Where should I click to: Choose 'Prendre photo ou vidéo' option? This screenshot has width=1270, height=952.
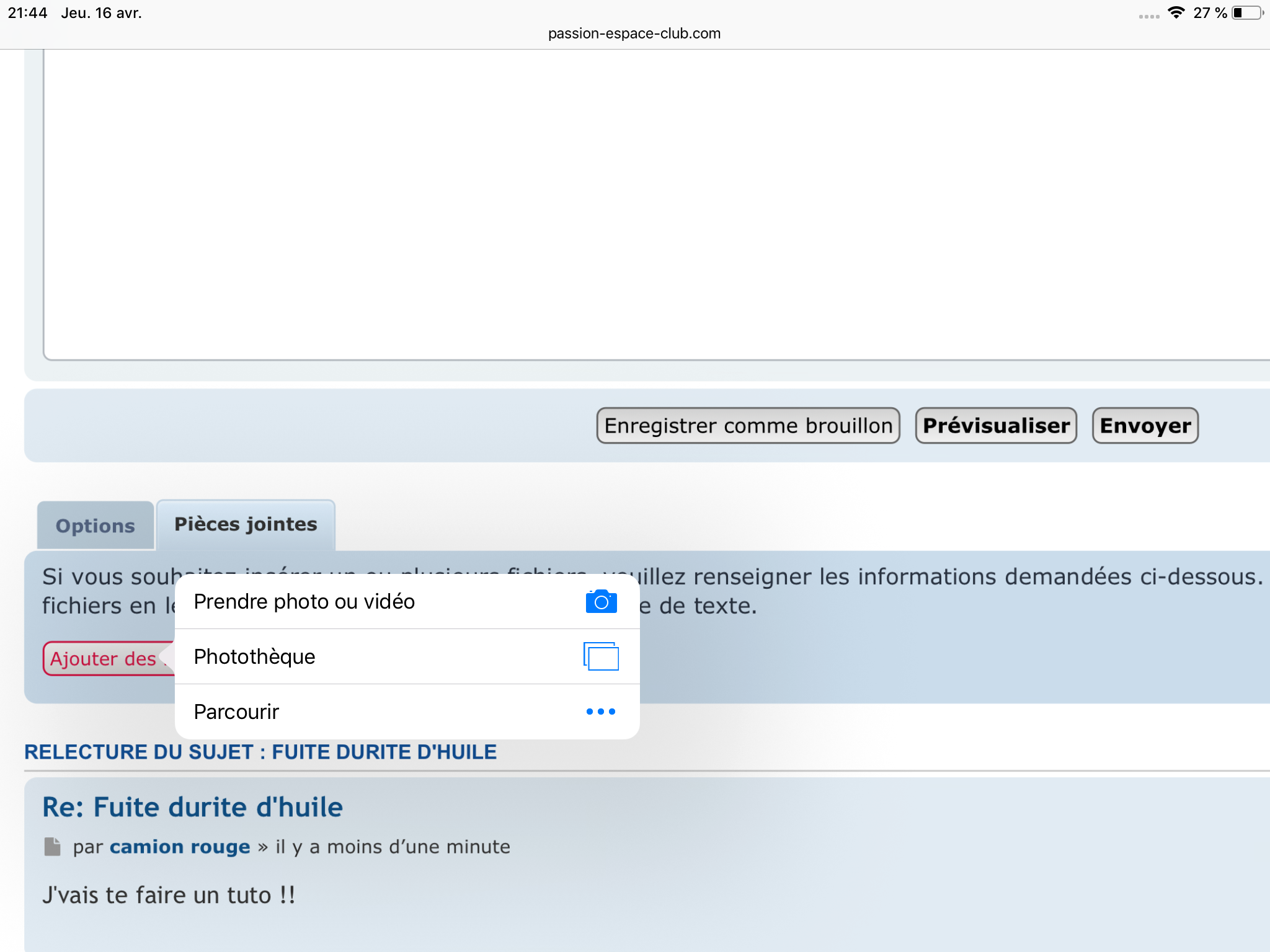pyautogui.click(x=304, y=602)
